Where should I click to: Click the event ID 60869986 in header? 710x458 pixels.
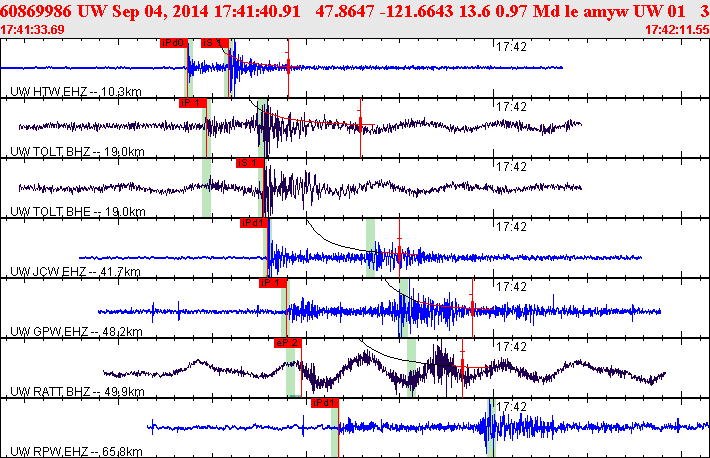pyautogui.click(x=36, y=11)
